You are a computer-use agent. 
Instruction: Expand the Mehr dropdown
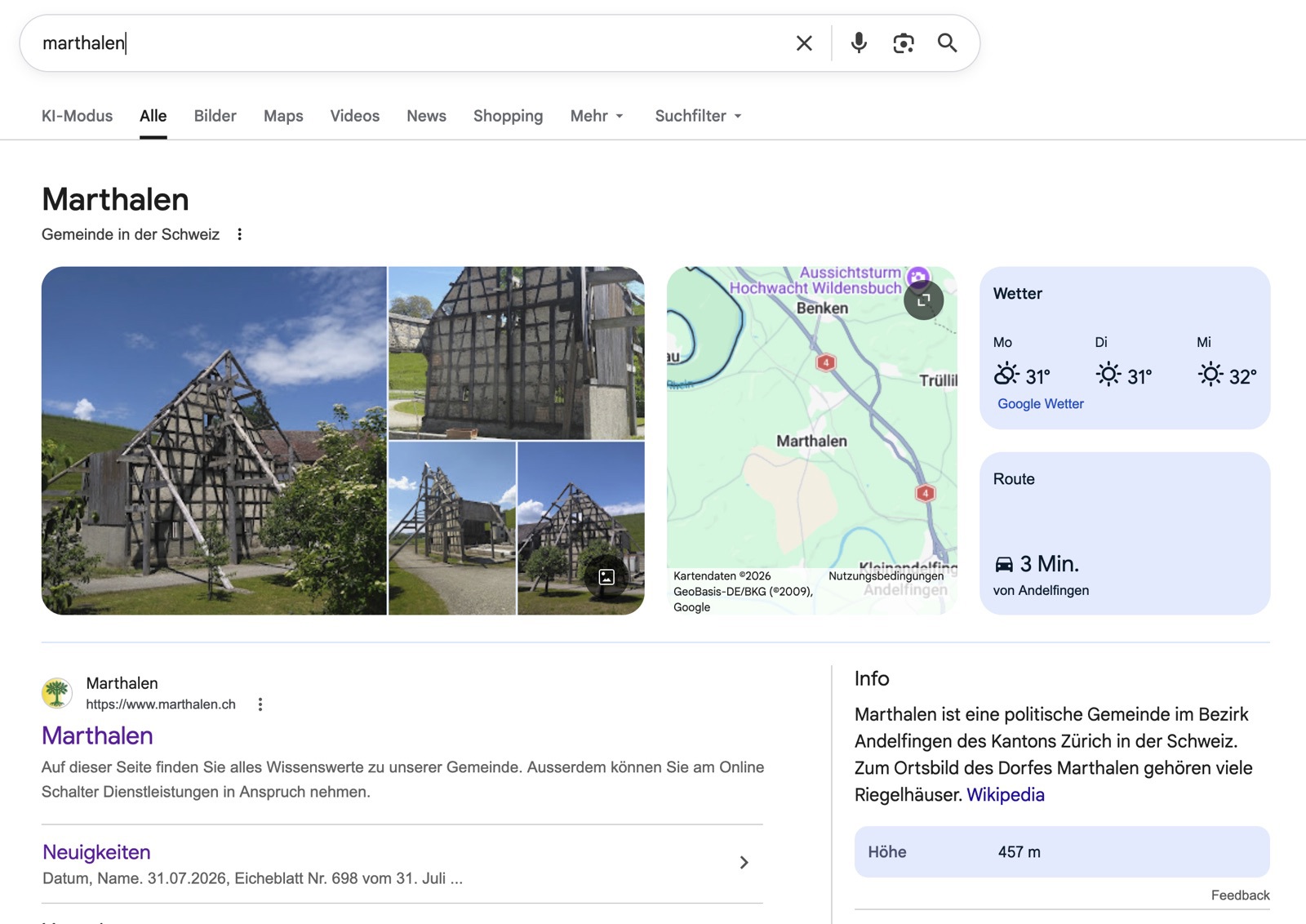click(597, 116)
